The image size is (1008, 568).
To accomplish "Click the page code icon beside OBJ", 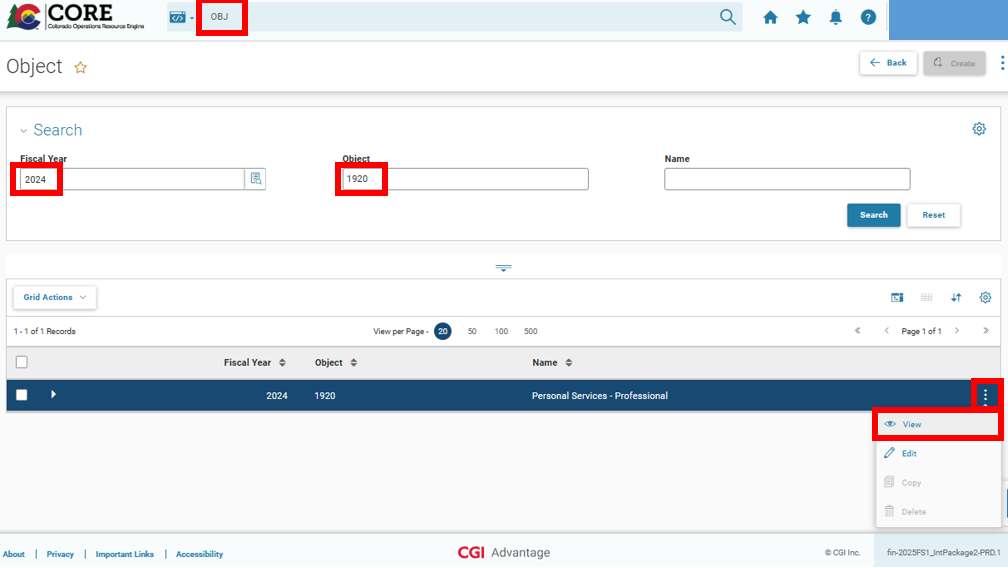I will tap(177, 17).
